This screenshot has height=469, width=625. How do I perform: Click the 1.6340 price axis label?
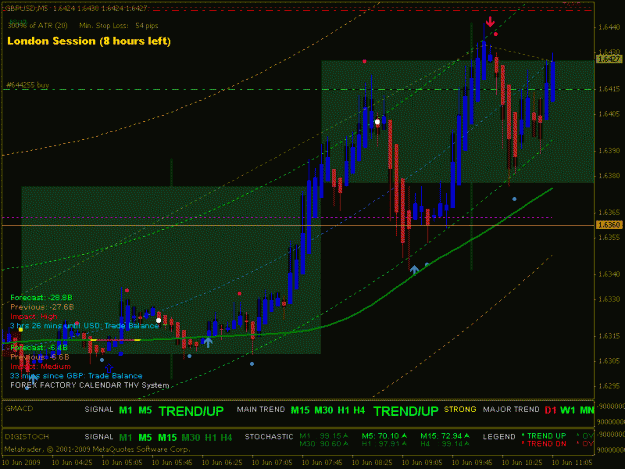pyautogui.click(x=609, y=274)
